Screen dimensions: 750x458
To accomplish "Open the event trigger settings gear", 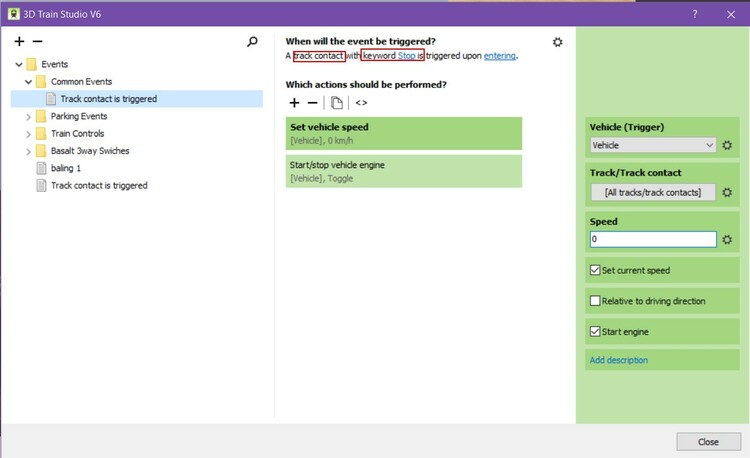I will pyautogui.click(x=557, y=42).
